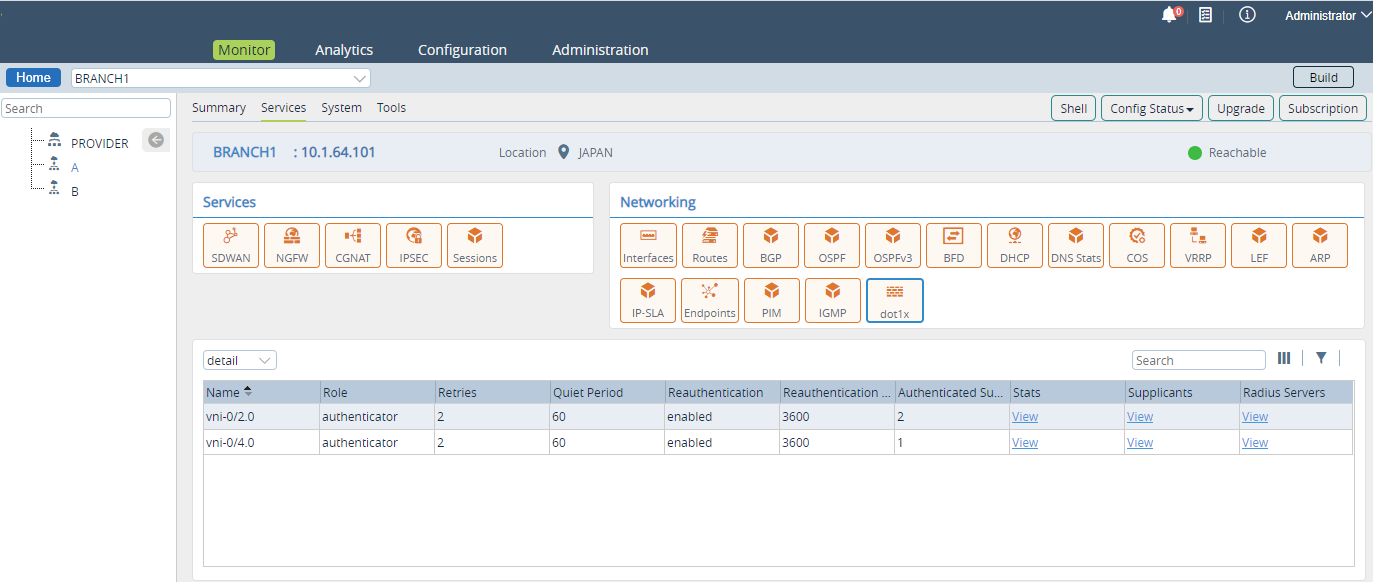The width and height of the screenshot is (1373, 582).
Task: Click the table filter funnel icon
Action: click(x=1321, y=359)
